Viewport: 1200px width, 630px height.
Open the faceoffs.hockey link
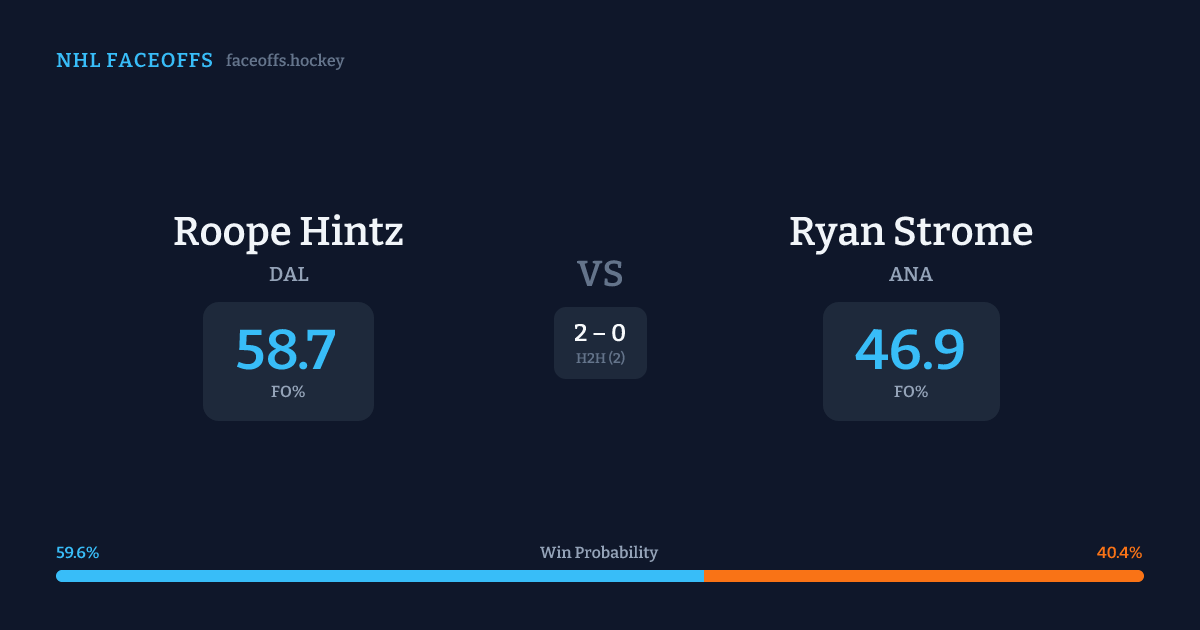pos(285,61)
